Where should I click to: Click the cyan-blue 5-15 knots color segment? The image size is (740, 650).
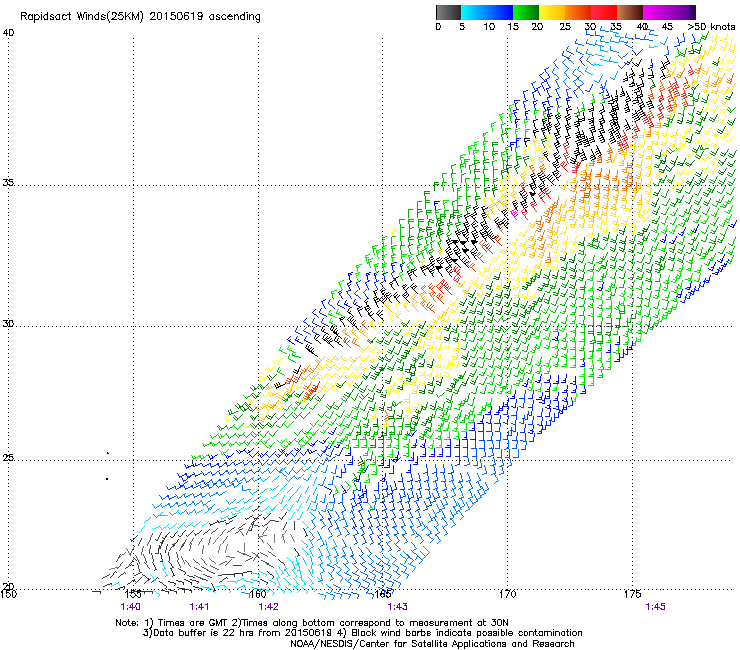point(487,12)
